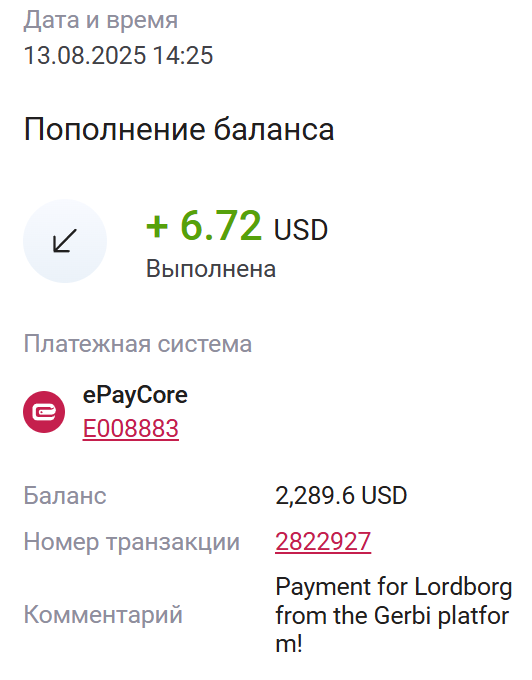532x680 pixels.
Task: Open the E008883 account link
Action: tap(131, 428)
